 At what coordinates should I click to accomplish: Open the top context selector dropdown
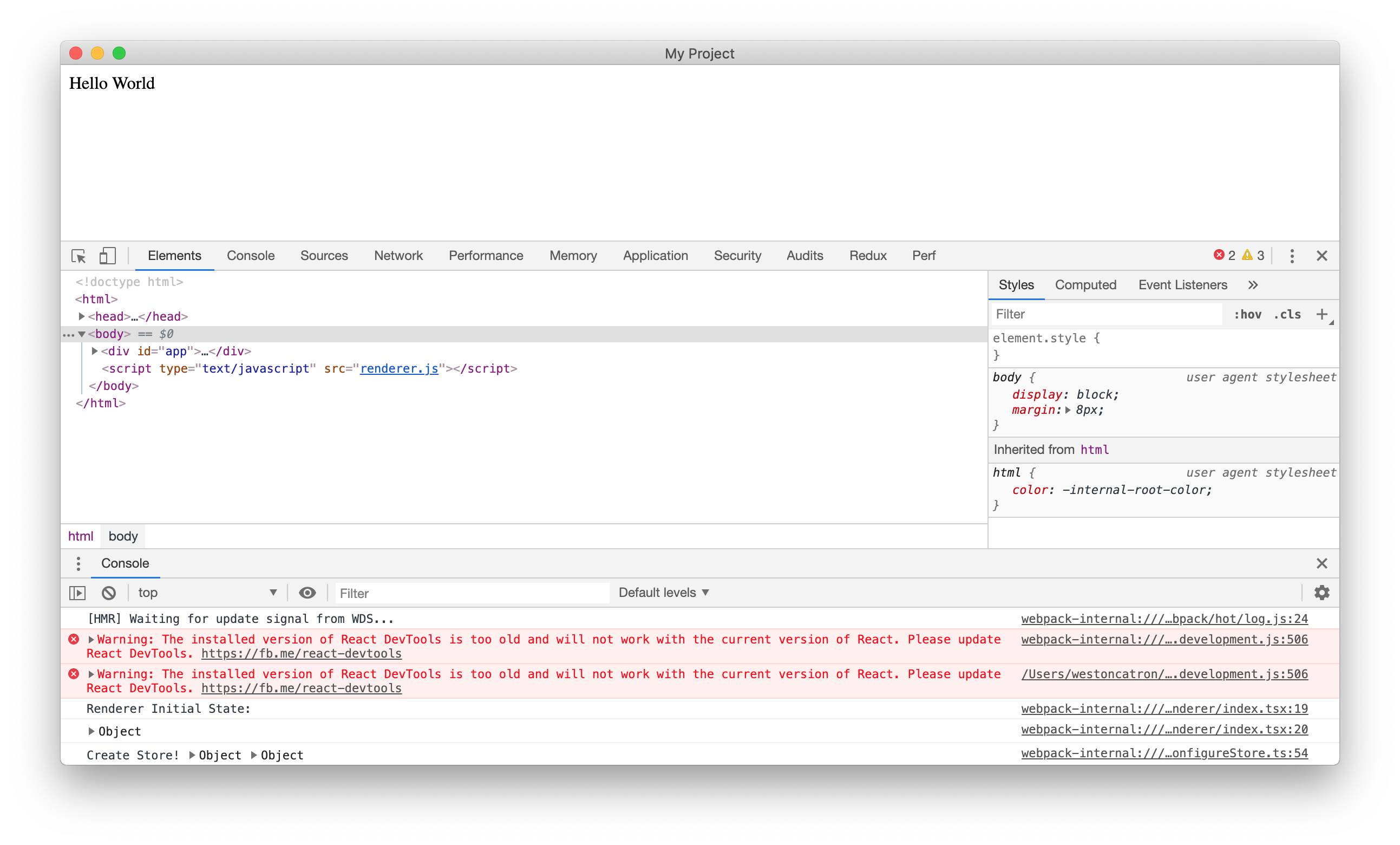[207, 593]
